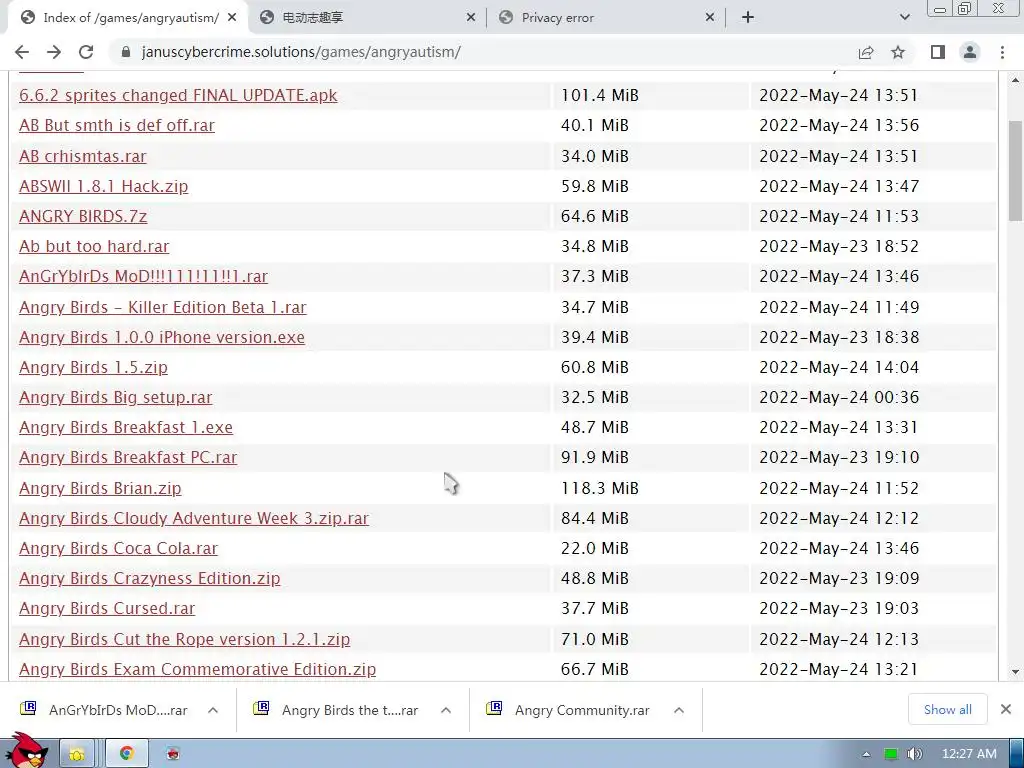1024x768 pixels.
Task: Open Chrome's three-dot menu
Action: coord(1002,52)
